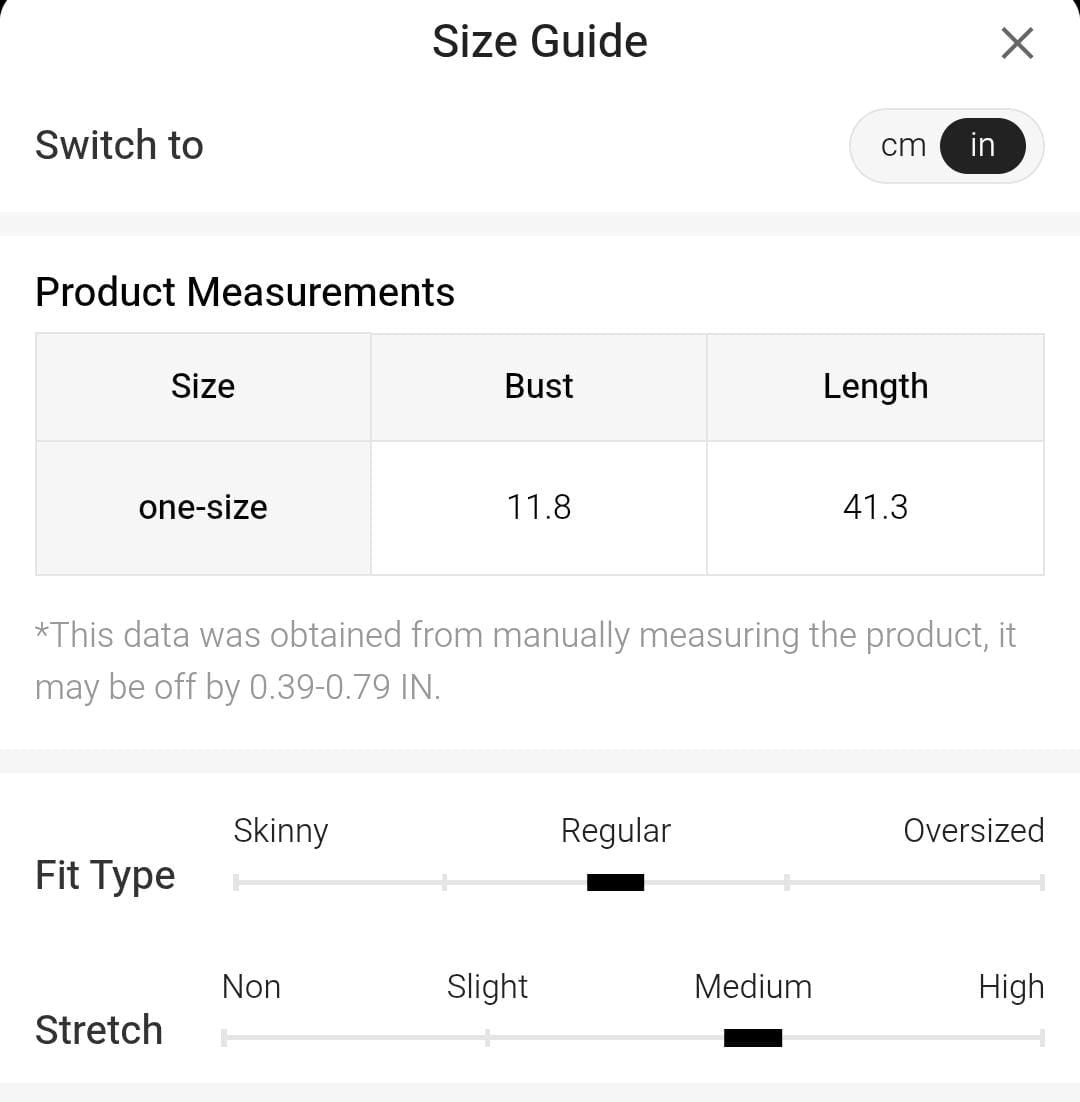Click the Product Measurements heading

[245, 292]
